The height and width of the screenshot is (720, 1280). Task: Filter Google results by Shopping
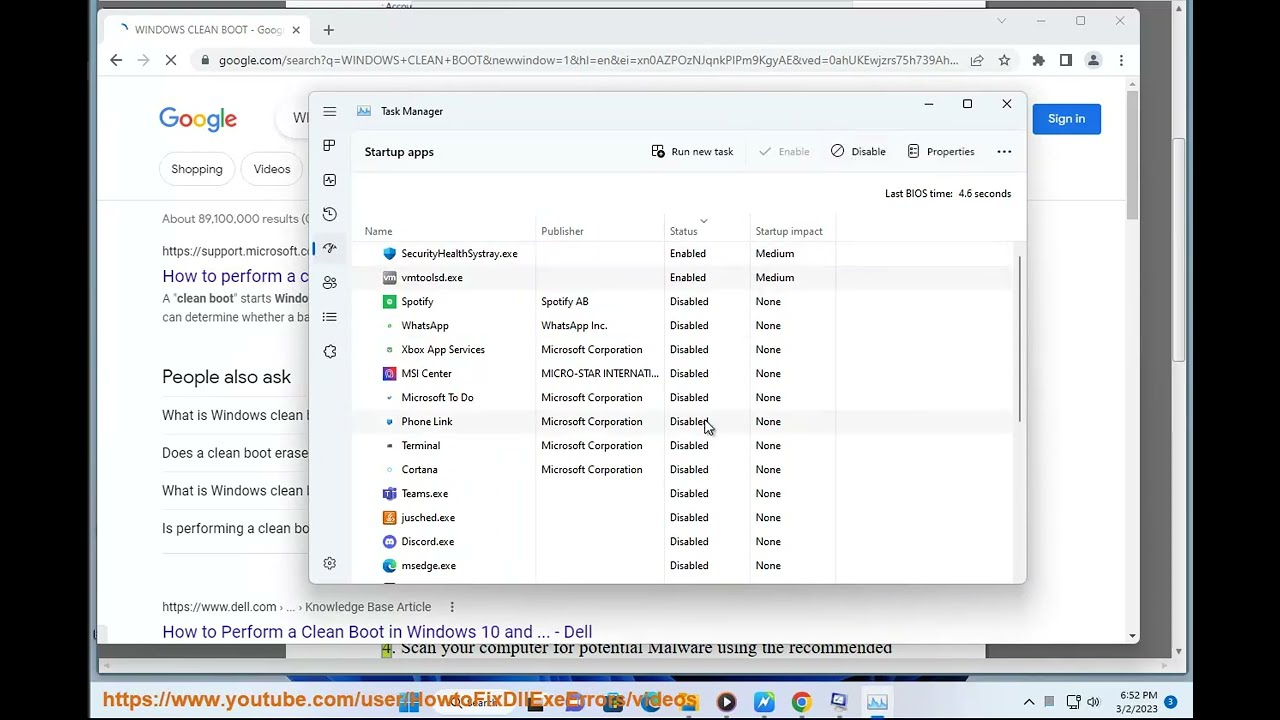(x=197, y=169)
